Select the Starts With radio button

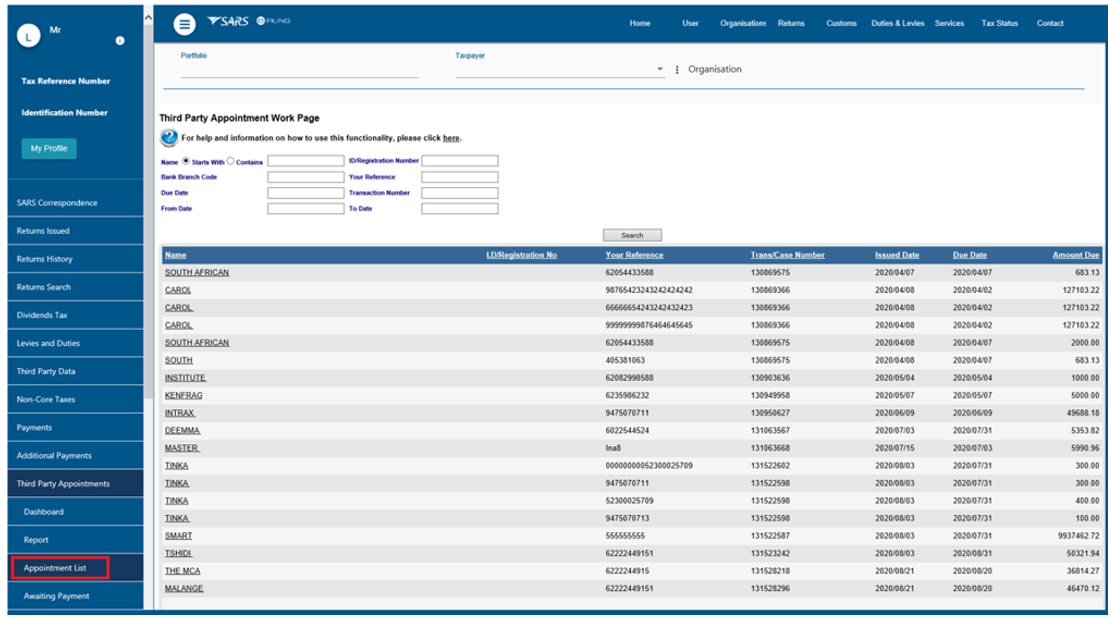click(x=186, y=160)
